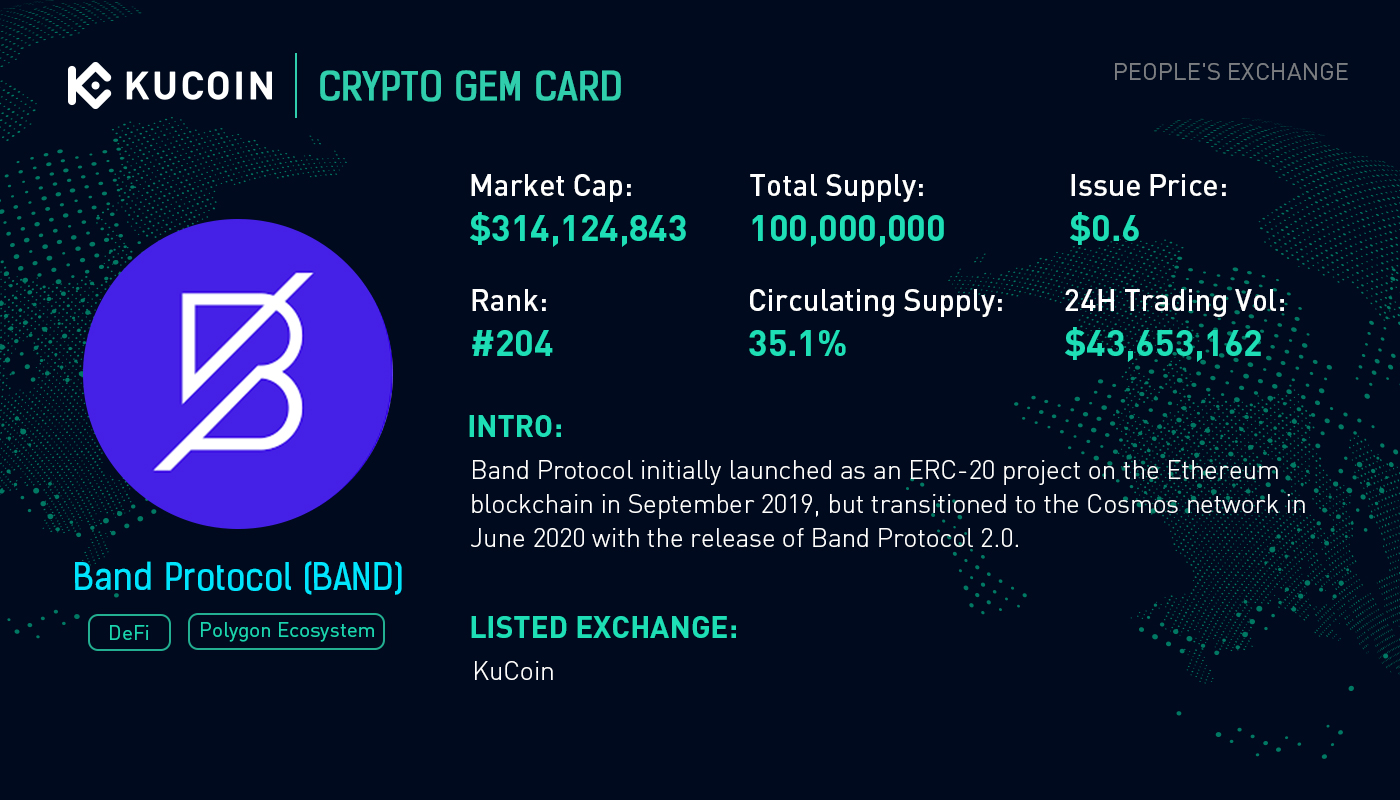Click the KuCoin listed exchange entry
Viewport: 1400px width, 800px height.
click(513, 671)
